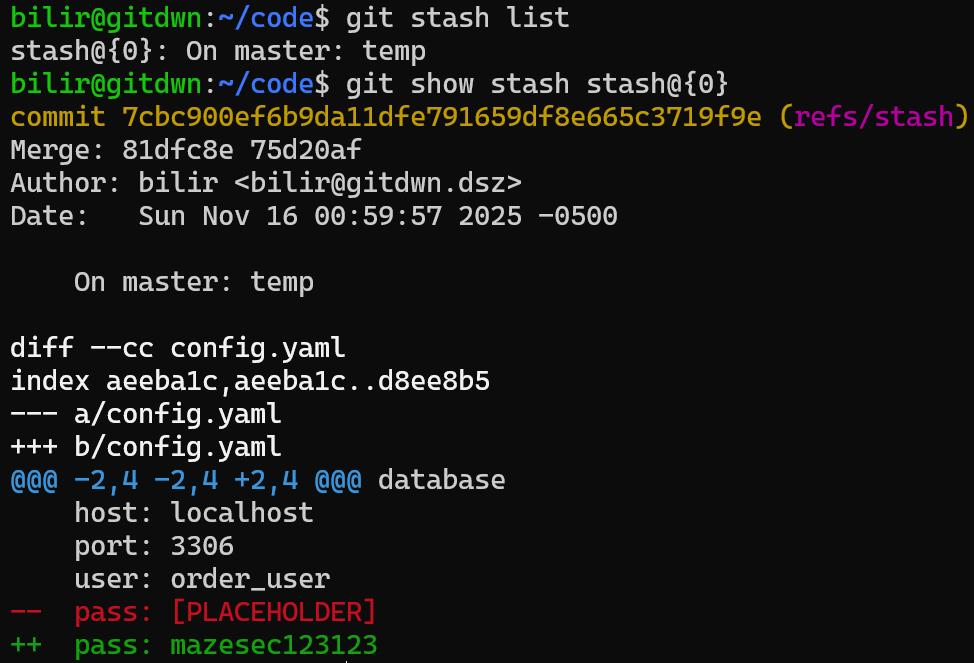Click the indented "On master: temp" commit message

tap(194, 282)
